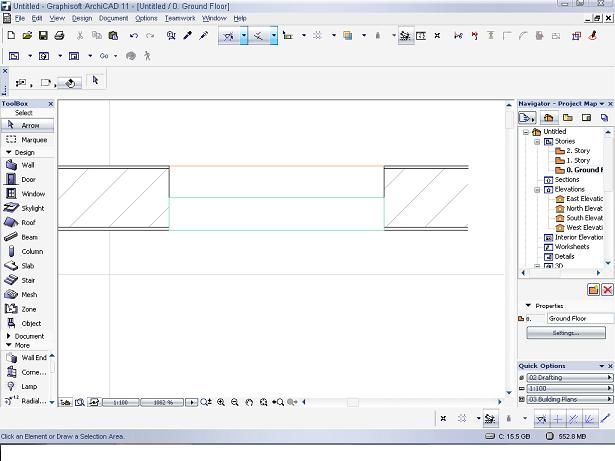The image size is (615, 461).
Task: Collapse the Stories tree node
Action: click(x=537, y=141)
